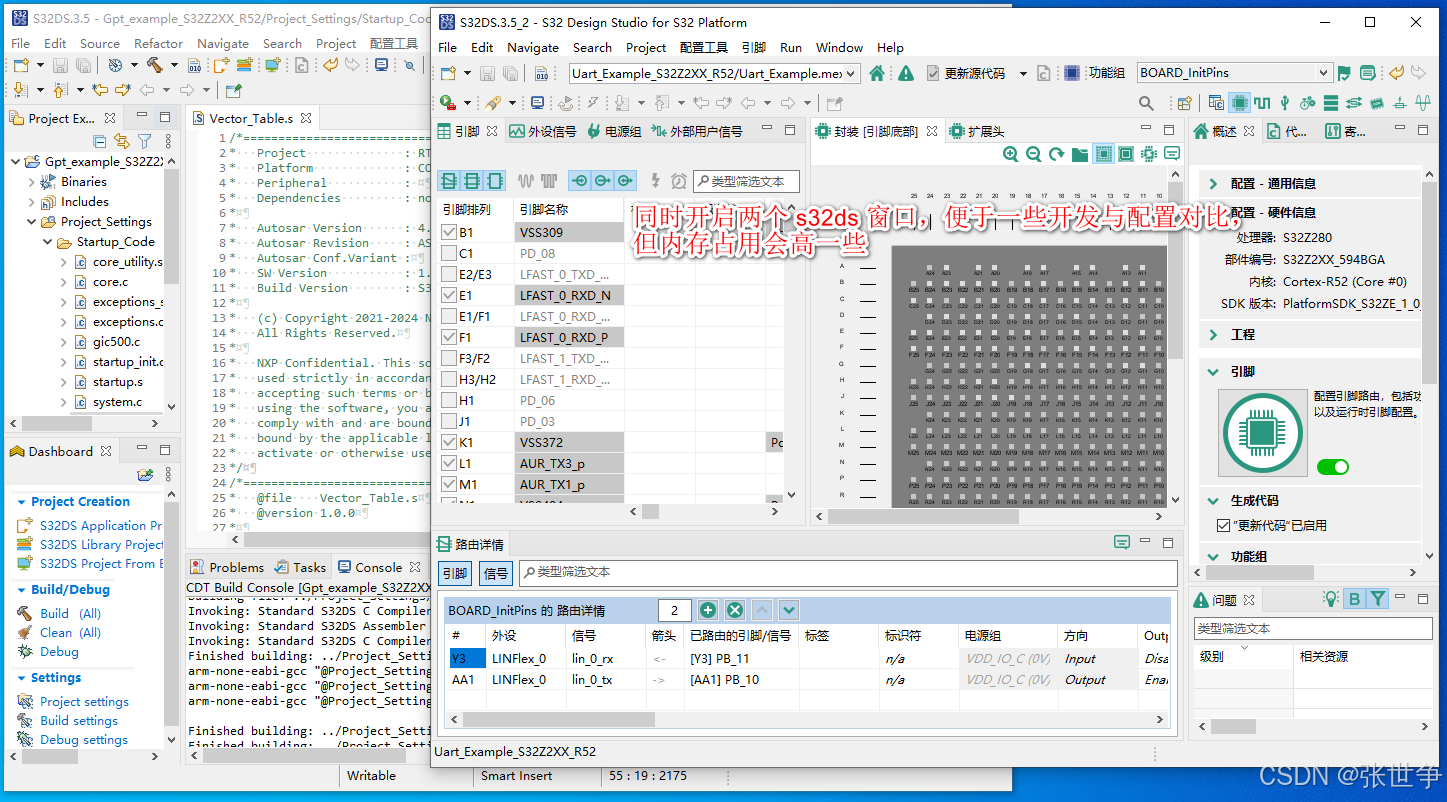Collapse the 引脚 section in overview

1213,371
